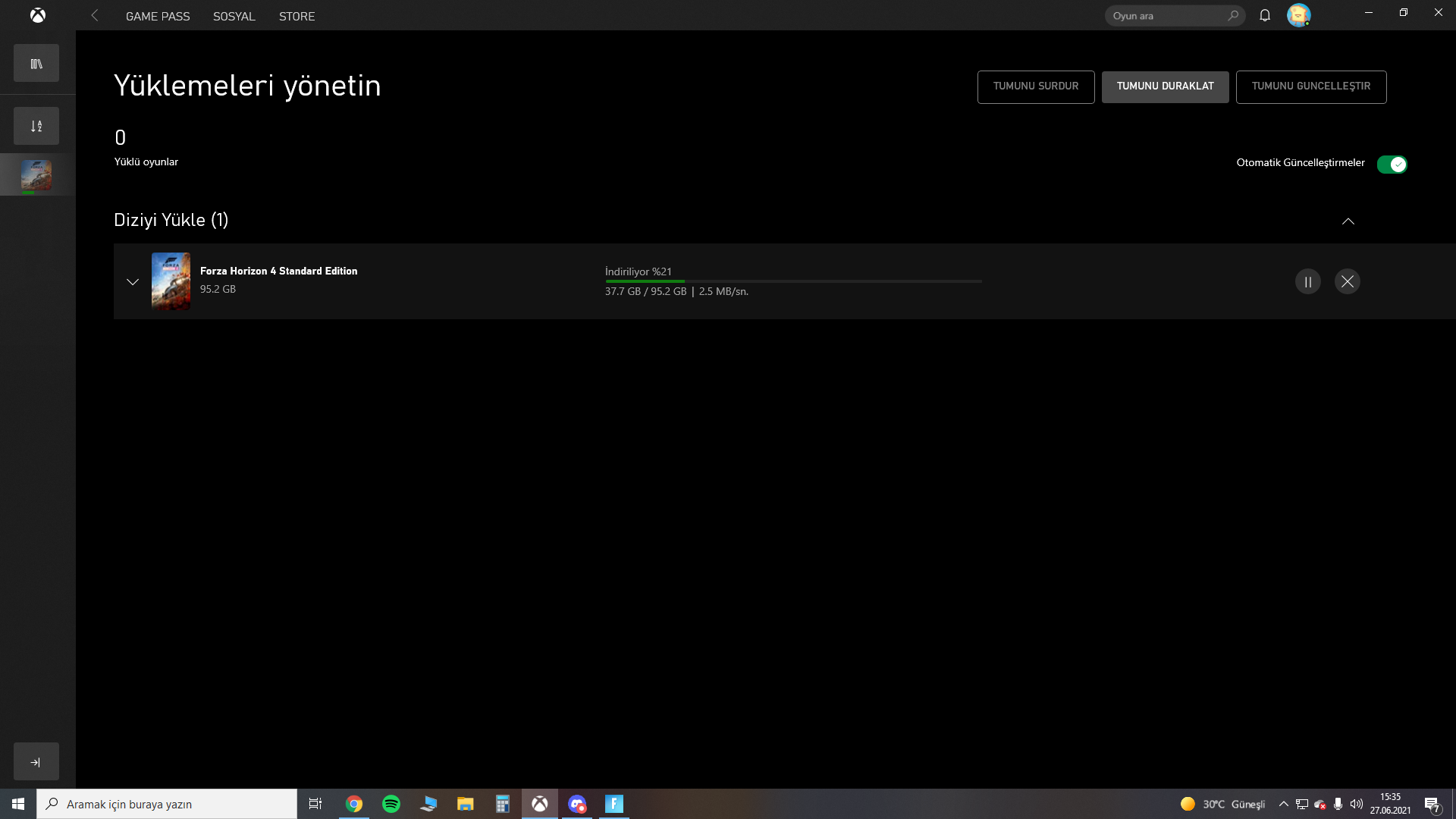This screenshot has width=1456, height=819.
Task: Switch to the SOSYAL tab
Action: 234,16
